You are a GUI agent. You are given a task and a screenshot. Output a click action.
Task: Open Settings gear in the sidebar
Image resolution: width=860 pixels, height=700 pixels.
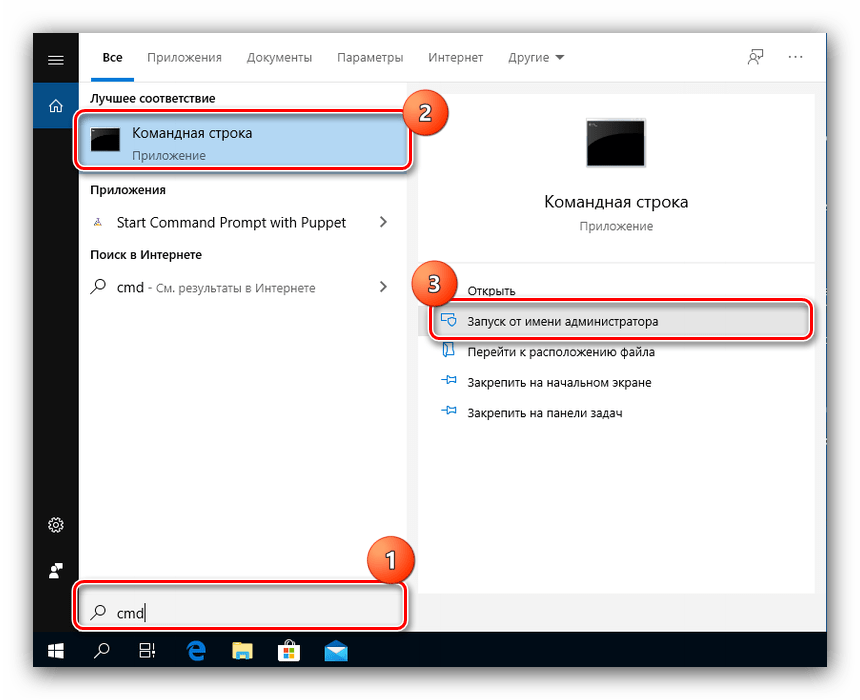coord(55,525)
